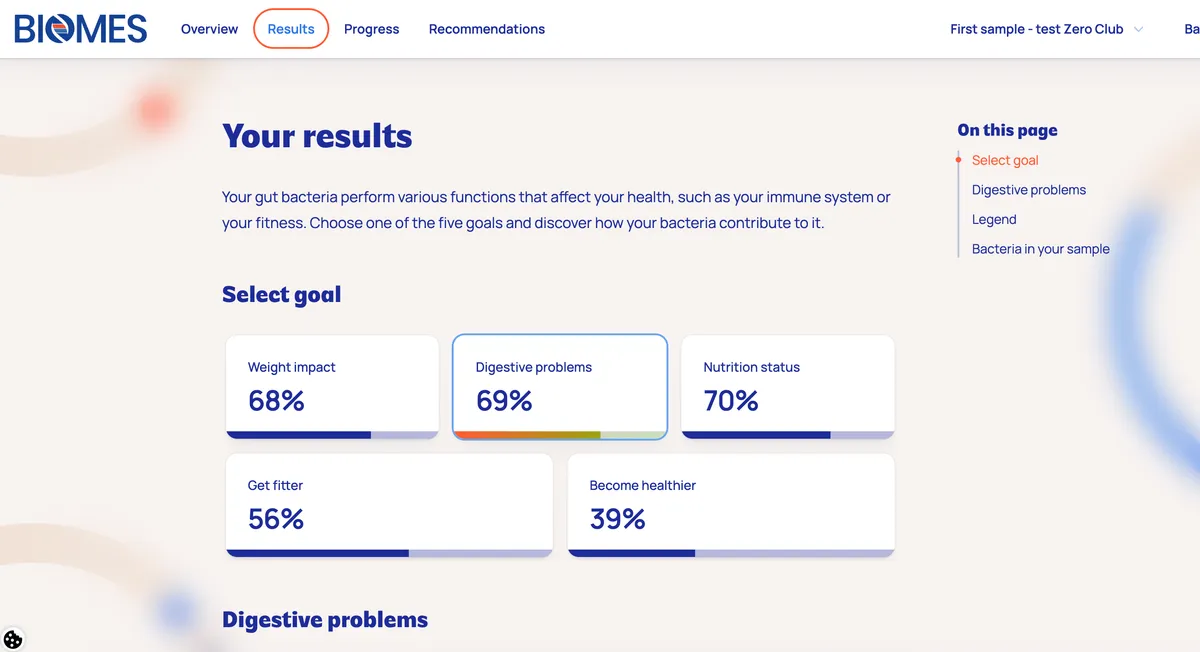Jump to 'Select goal' via sidebar link
Viewport: 1200px width, 652px height.
1005,160
